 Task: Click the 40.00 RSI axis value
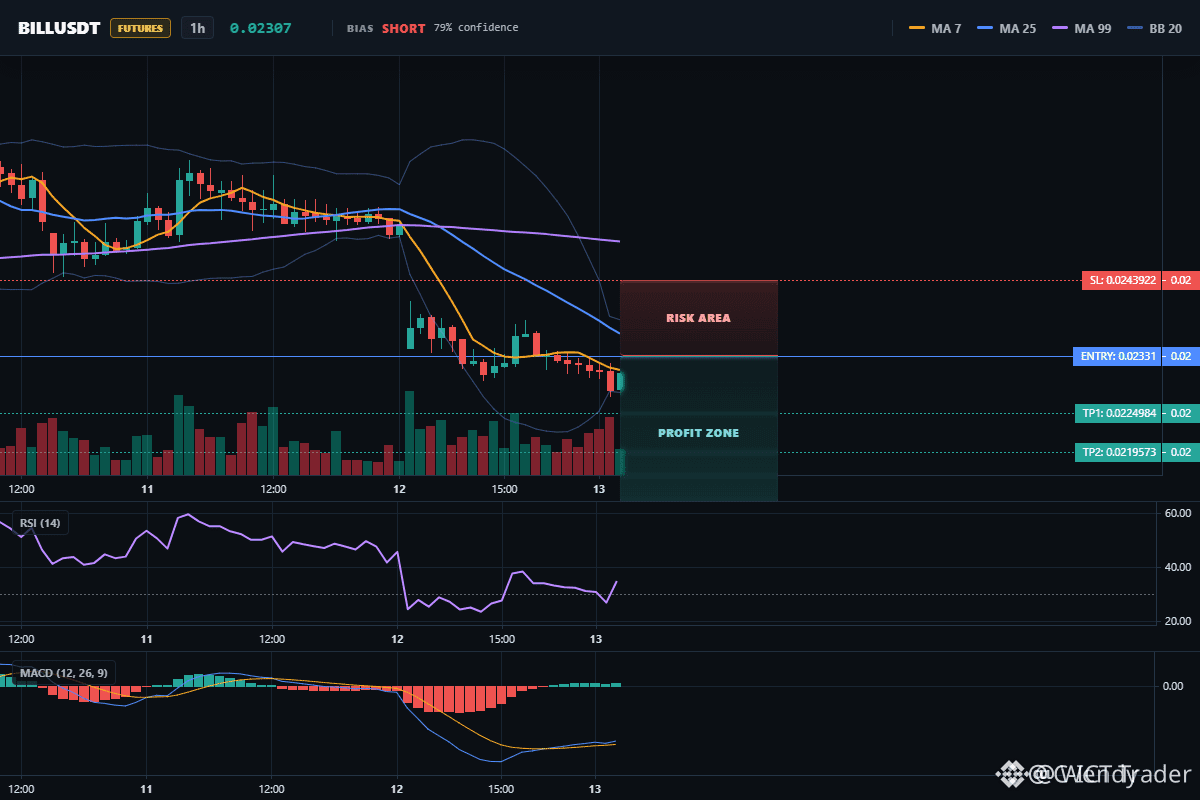1179,568
